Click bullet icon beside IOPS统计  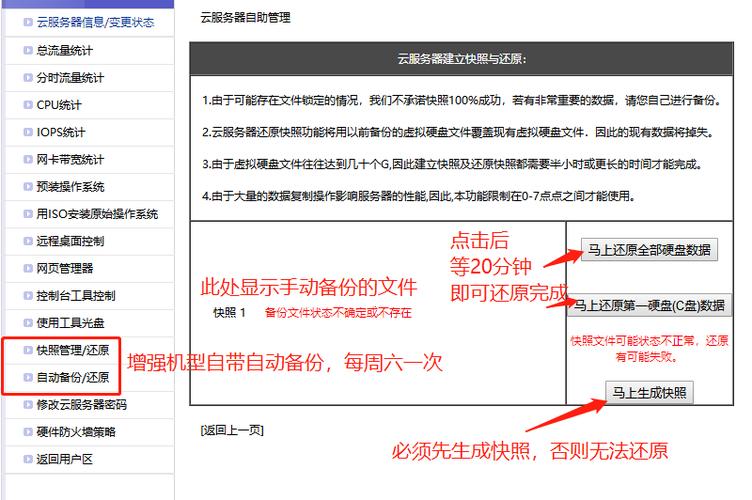(28, 132)
